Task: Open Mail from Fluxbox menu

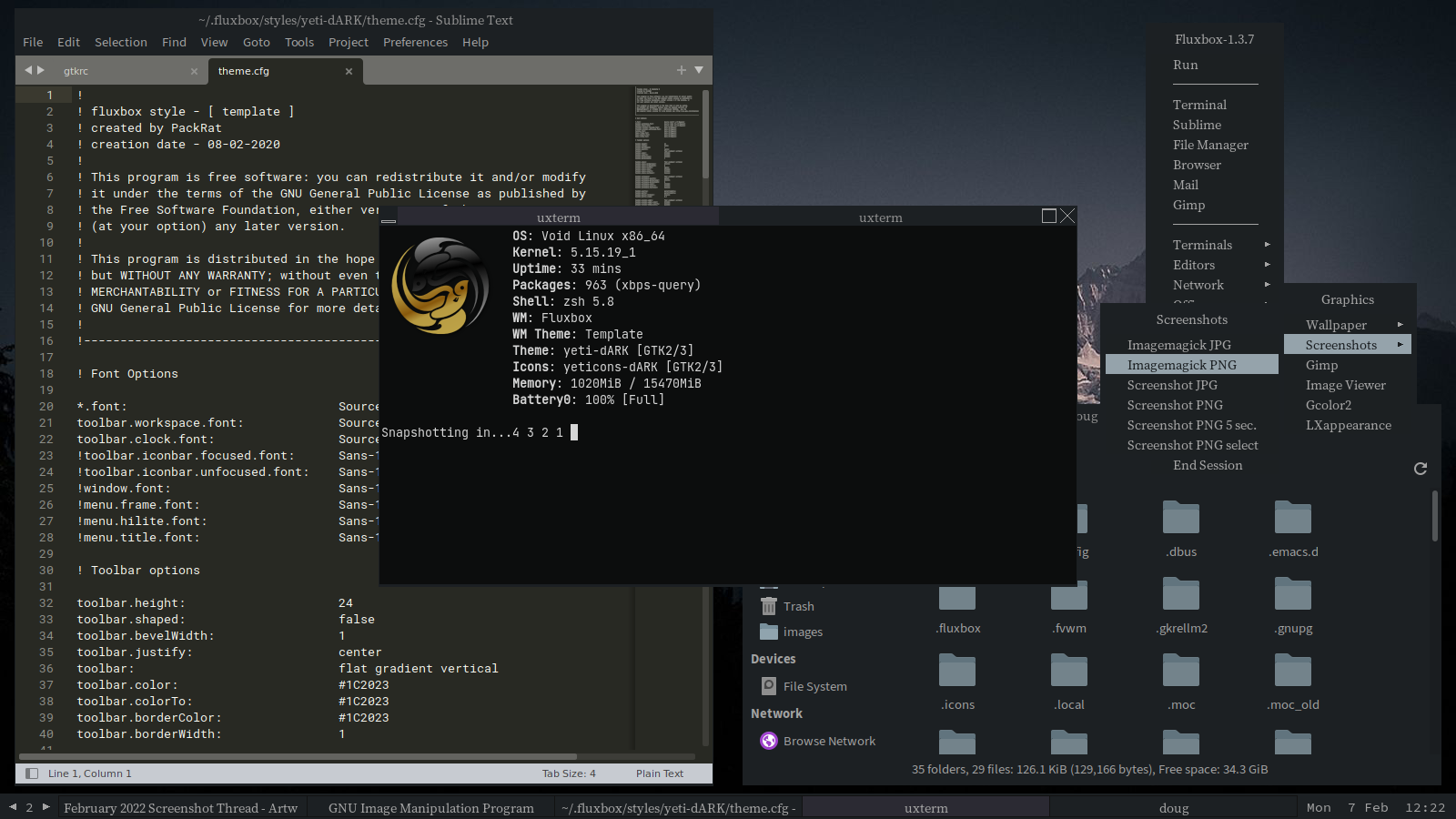Action: (1186, 185)
